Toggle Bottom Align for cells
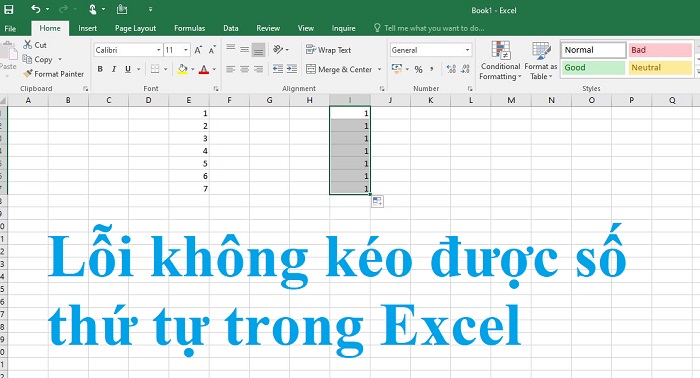Image resolution: width=700 pixels, height=378 pixels. [258, 50]
